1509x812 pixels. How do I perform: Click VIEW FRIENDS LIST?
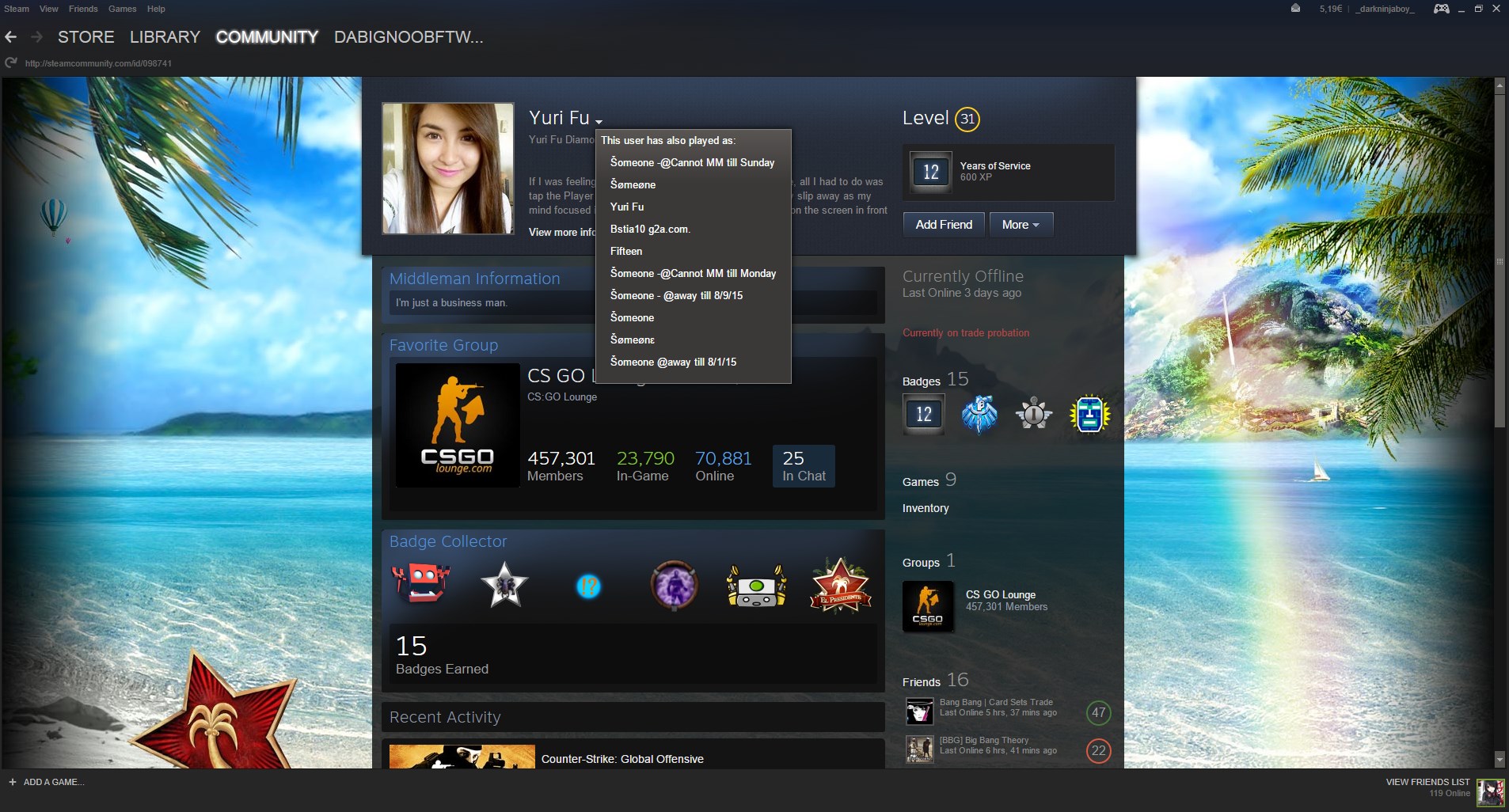tap(1427, 782)
